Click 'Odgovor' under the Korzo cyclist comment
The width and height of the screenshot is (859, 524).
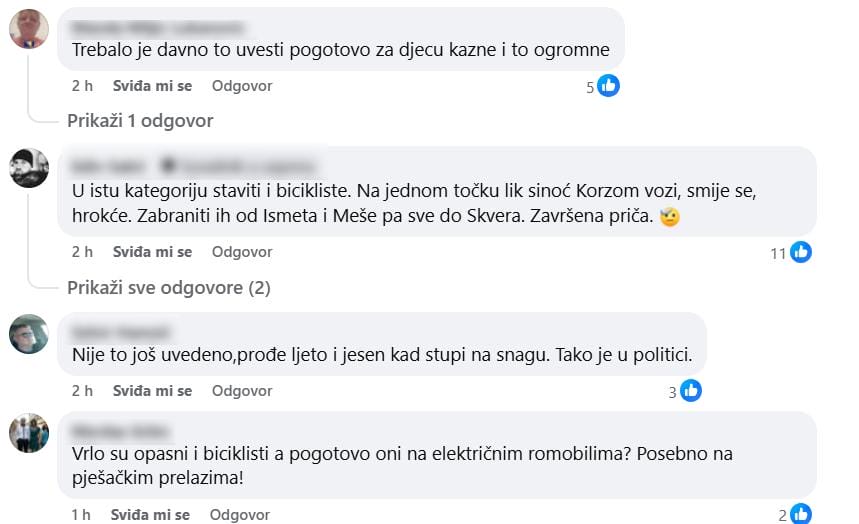tap(242, 252)
